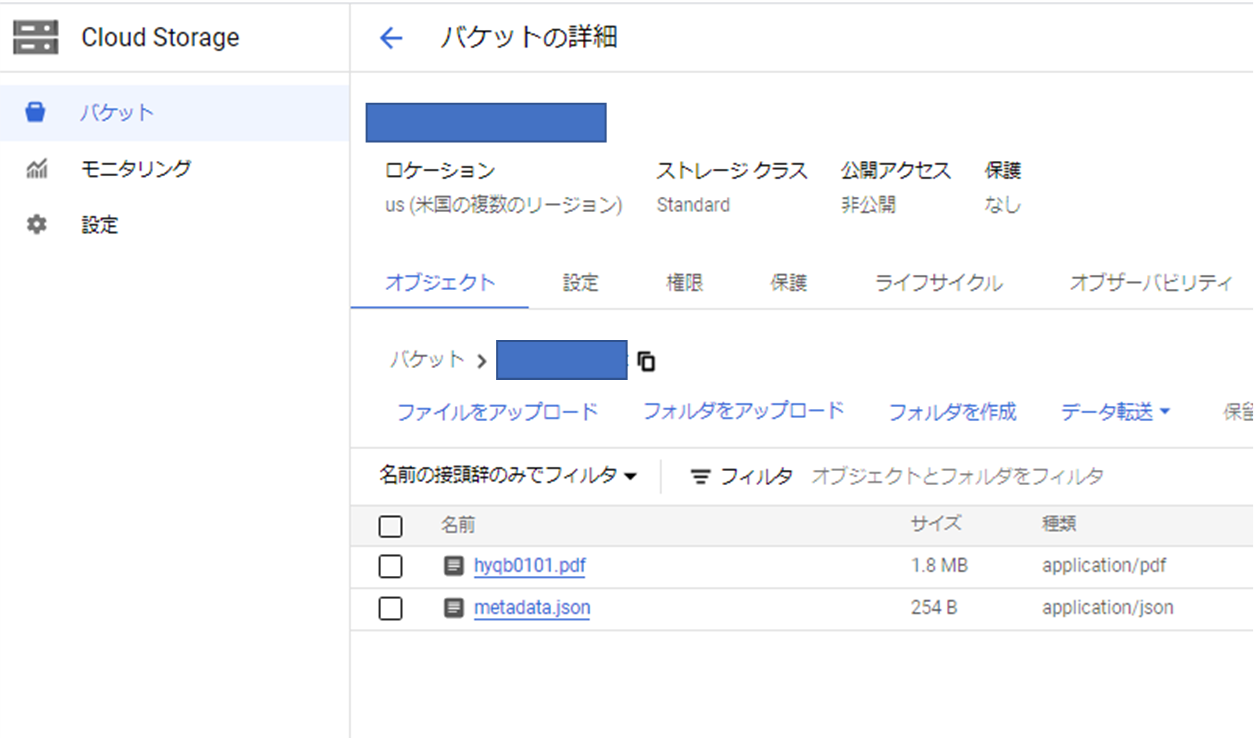Image resolution: width=1254 pixels, height=739 pixels.
Task: Click the バケット breadcrumb link
Action: point(427,360)
